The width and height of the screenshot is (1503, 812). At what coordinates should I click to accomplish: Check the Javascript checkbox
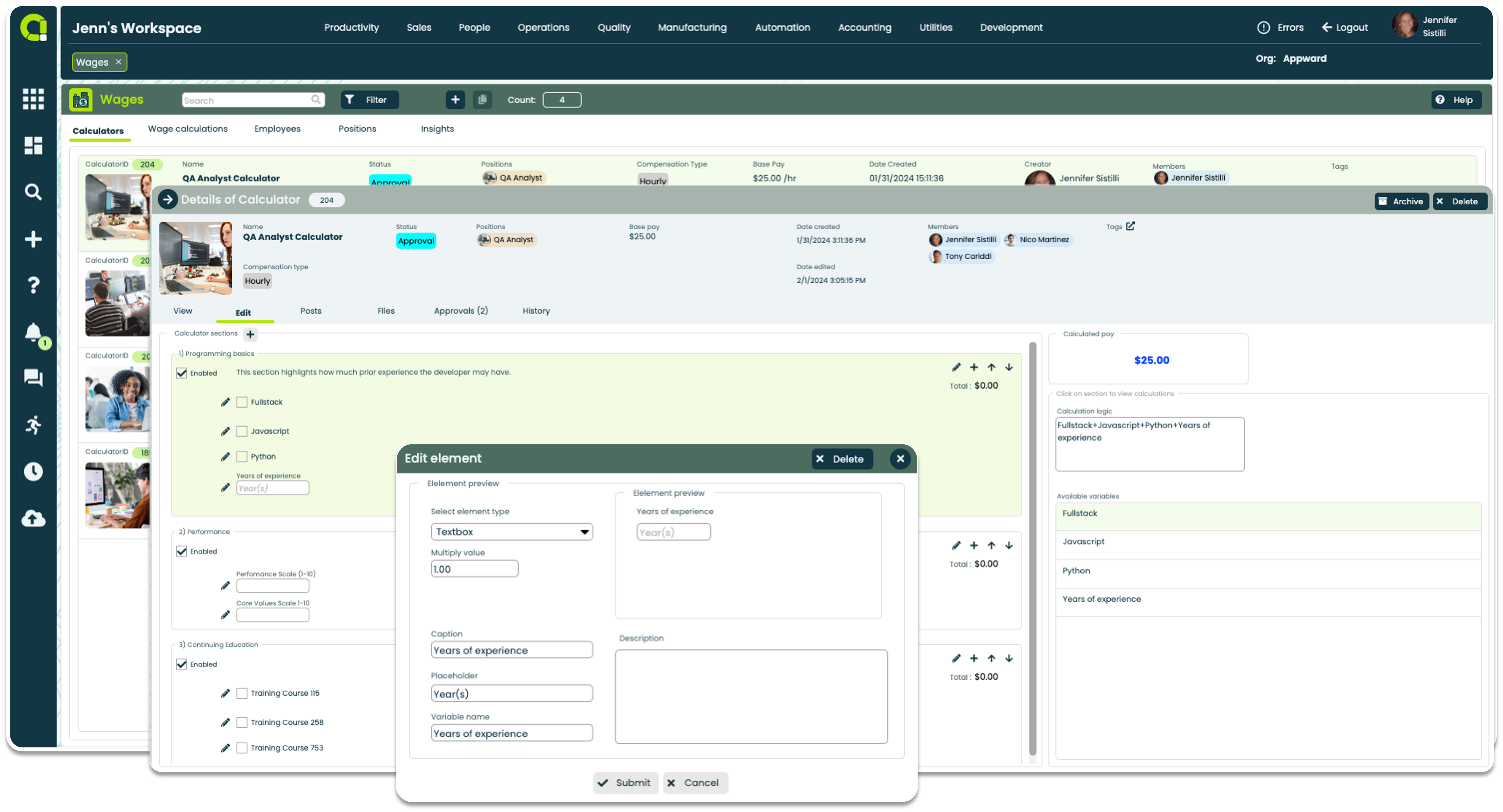click(x=242, y=431)
